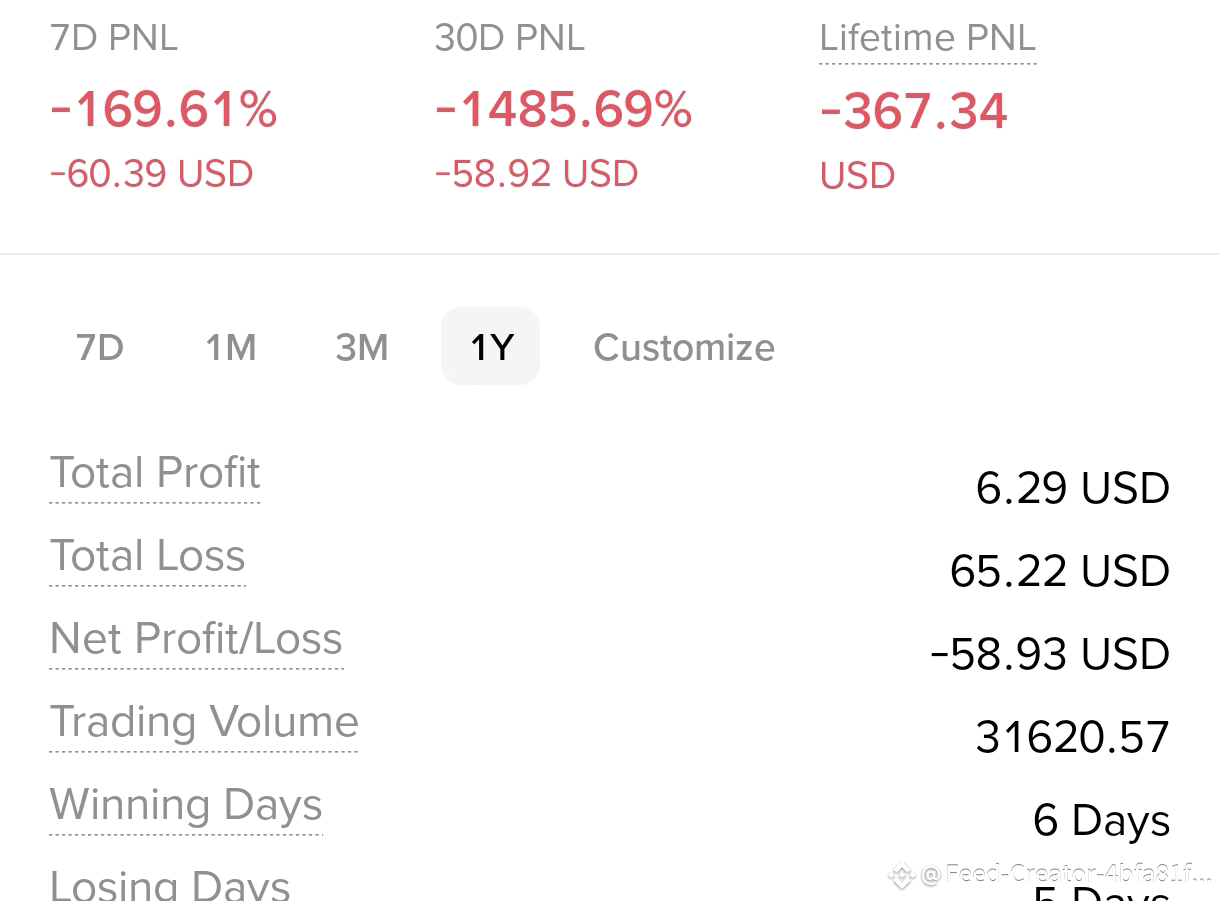
Task: Switch to the 1M period tab
Action: 231,347
